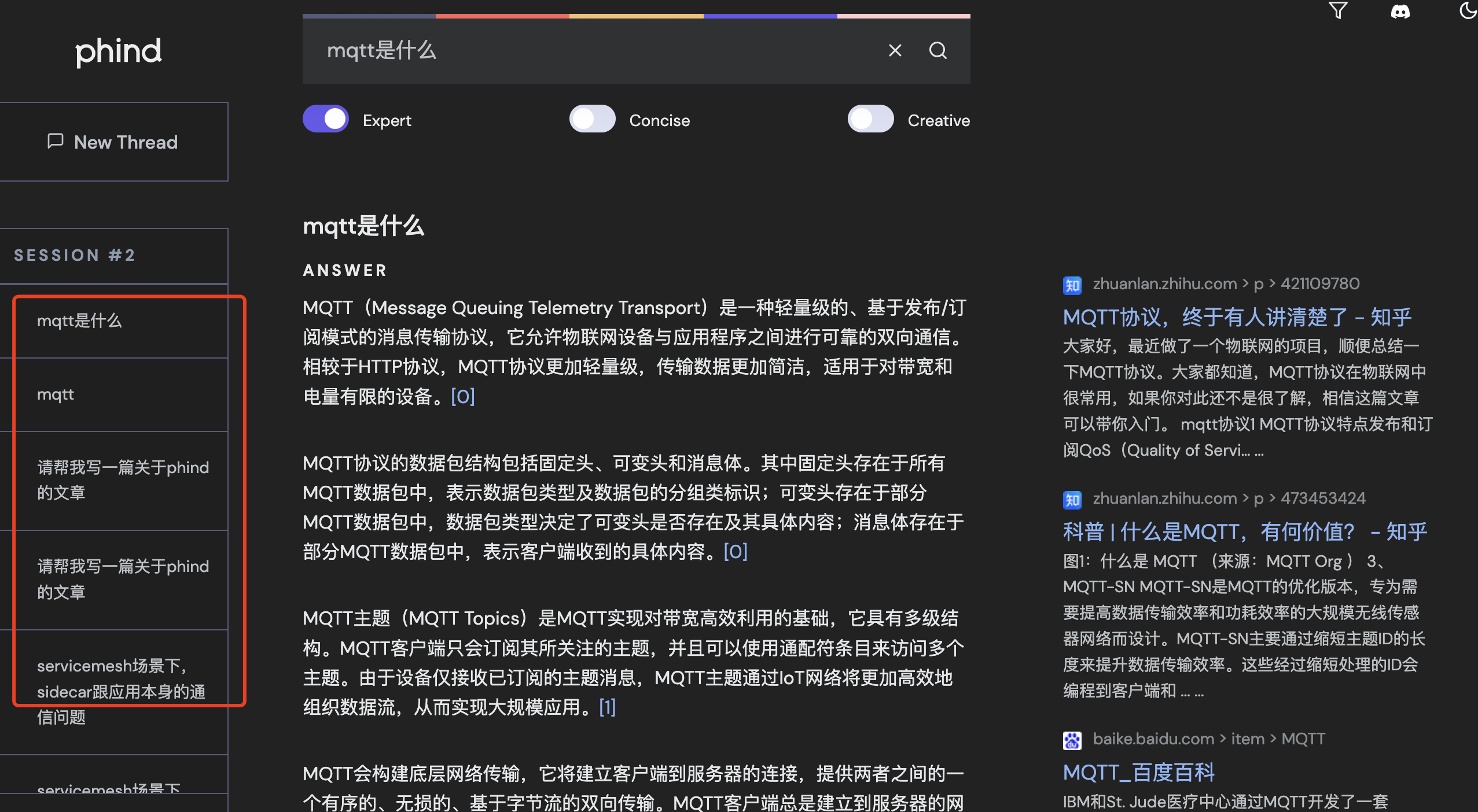Click first result snippet beginning '大家好'
1478x812 pixels.
(1248, 398)
